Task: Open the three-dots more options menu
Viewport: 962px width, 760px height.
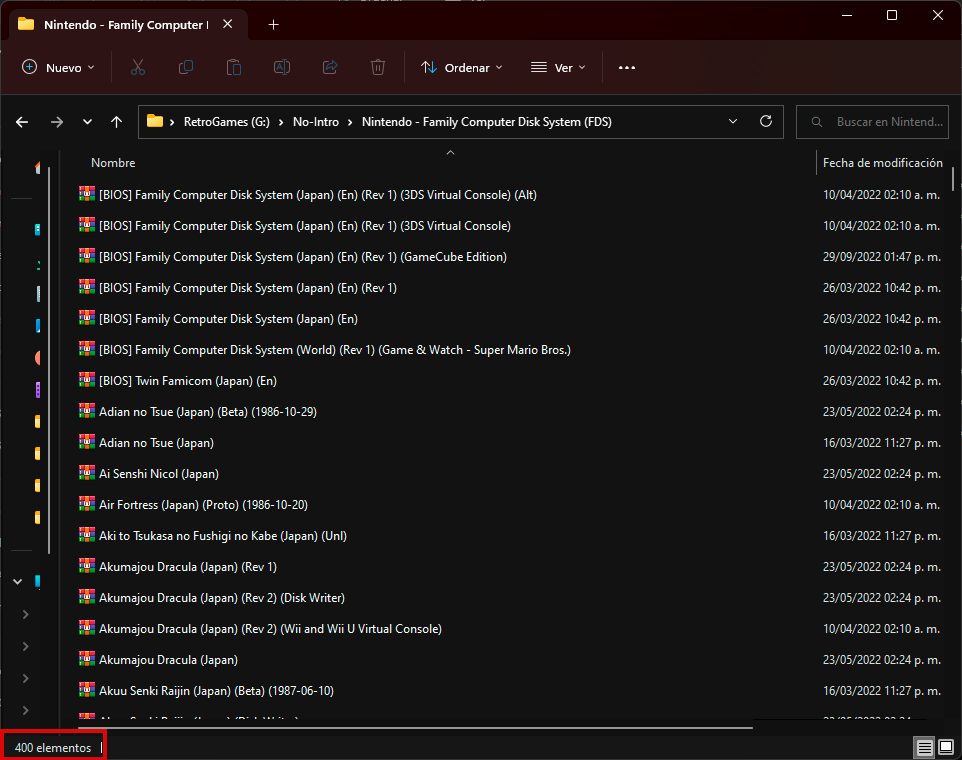Action: click(x=626, y=67)
